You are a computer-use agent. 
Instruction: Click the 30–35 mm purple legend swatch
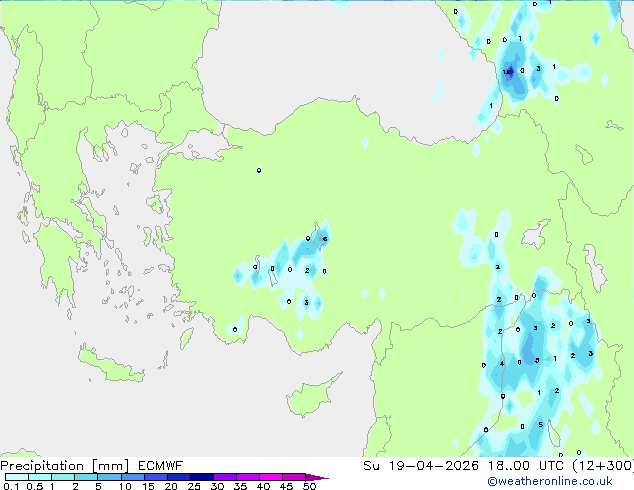pos(224,477)
